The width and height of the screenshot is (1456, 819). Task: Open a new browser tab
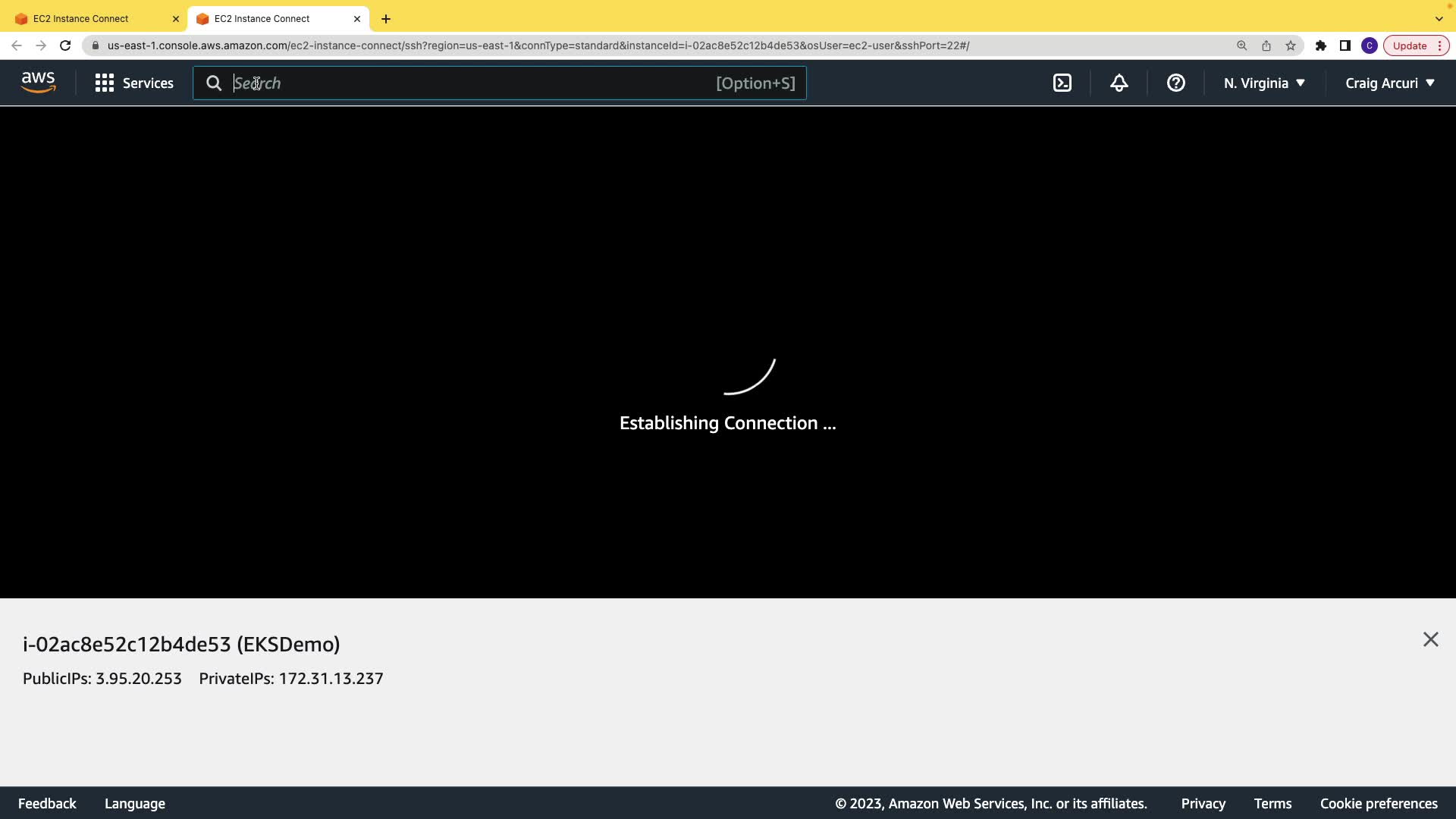[386, 19]
